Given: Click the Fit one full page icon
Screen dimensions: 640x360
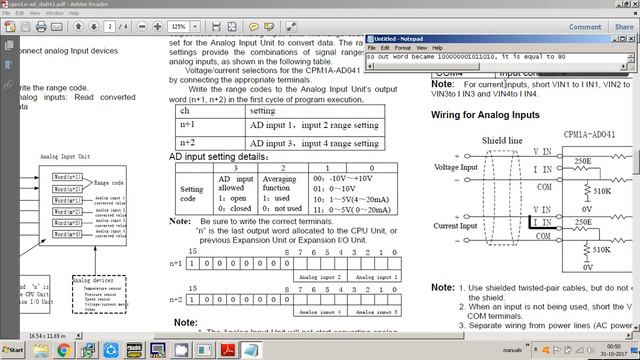Looking at the screenshot, I should coord(232,27).
